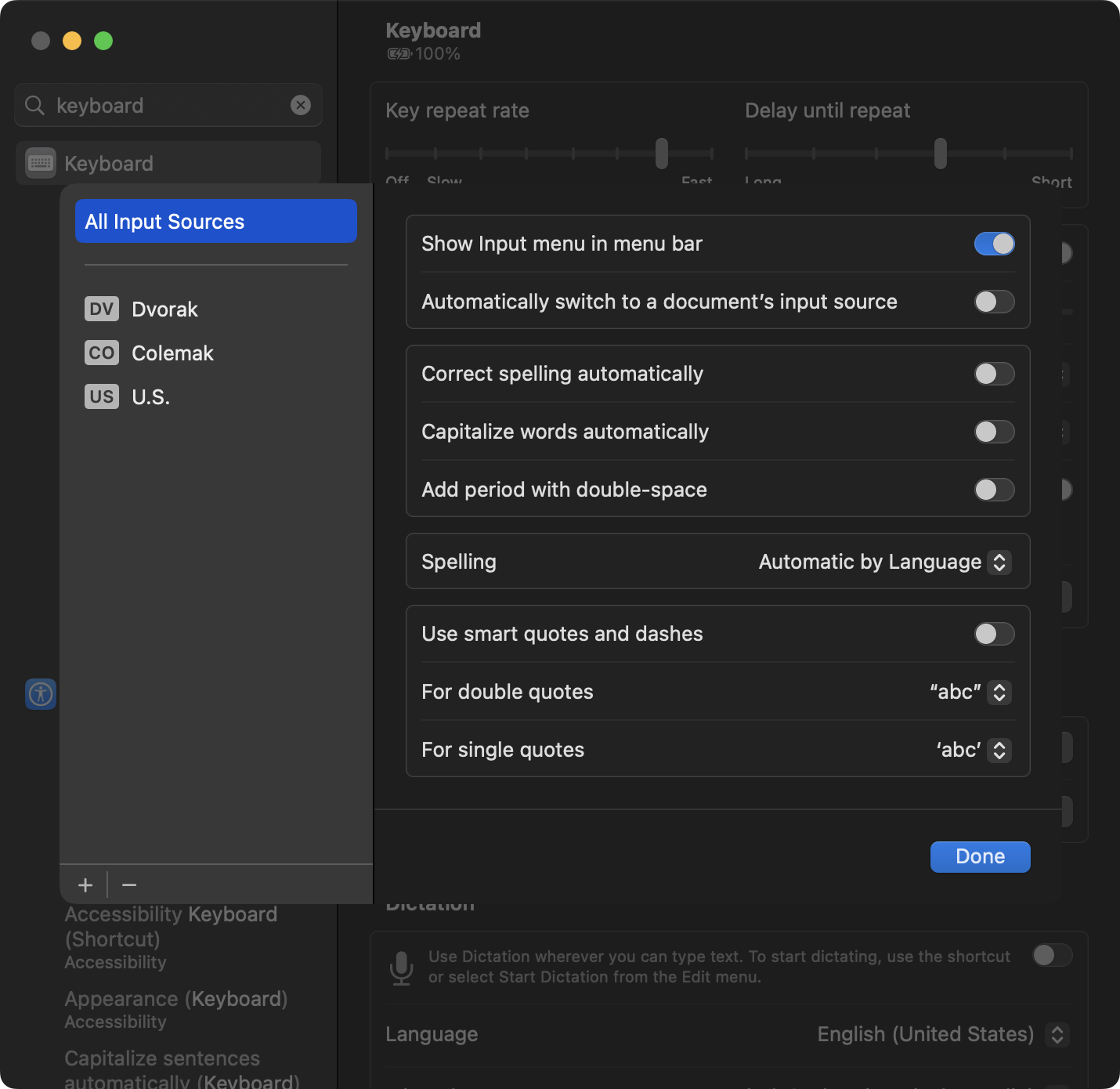The height and width of the screenshot is (1089, 1120).
Task: Turn on Use smart quotes and dashes
Action: pyautogui.click(x=994, y=634)
